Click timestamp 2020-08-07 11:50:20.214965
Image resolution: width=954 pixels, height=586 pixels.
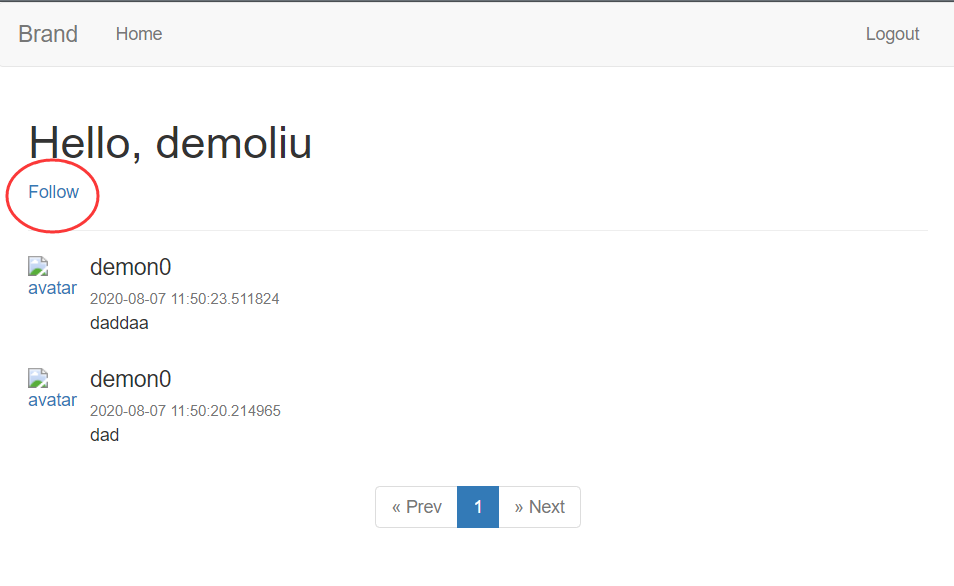185,411
